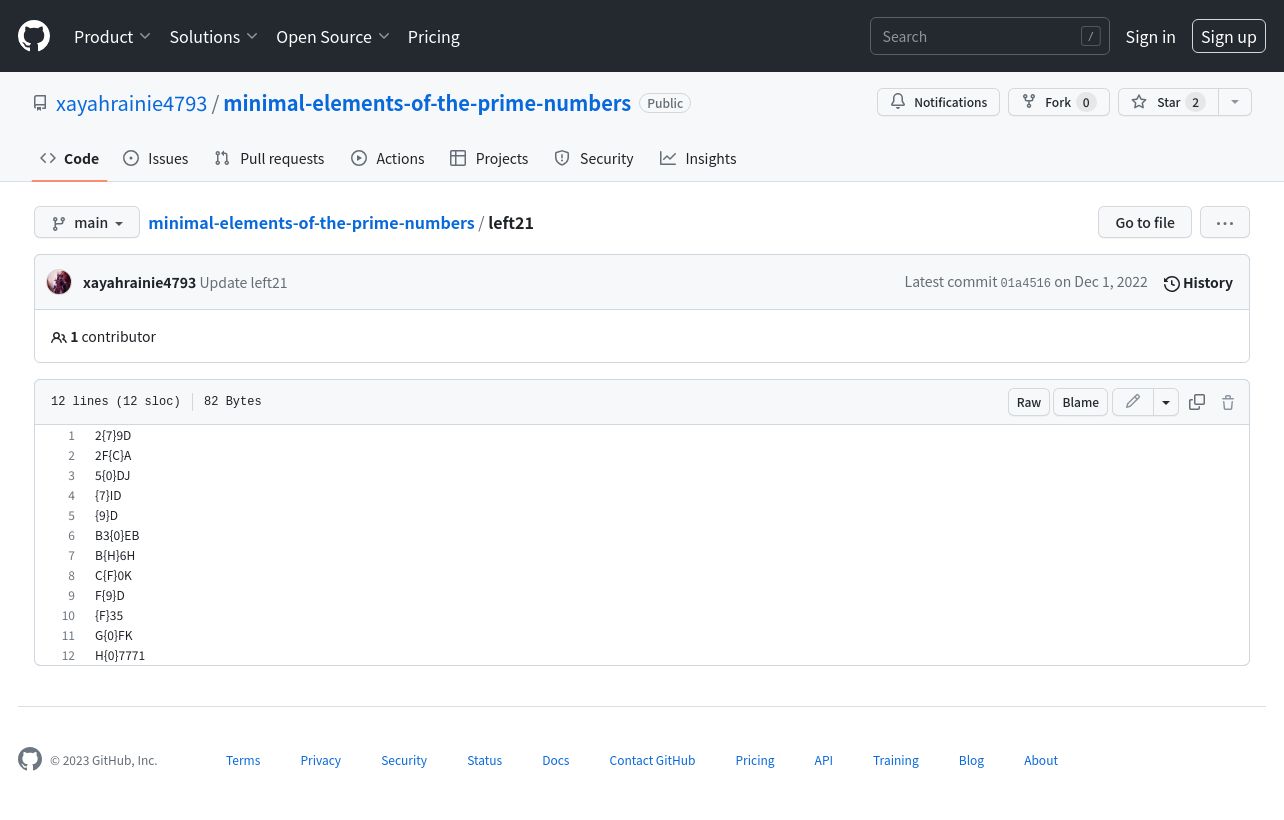
Task: Click code text 2F{C}A
Action: [x=113, y=456]
